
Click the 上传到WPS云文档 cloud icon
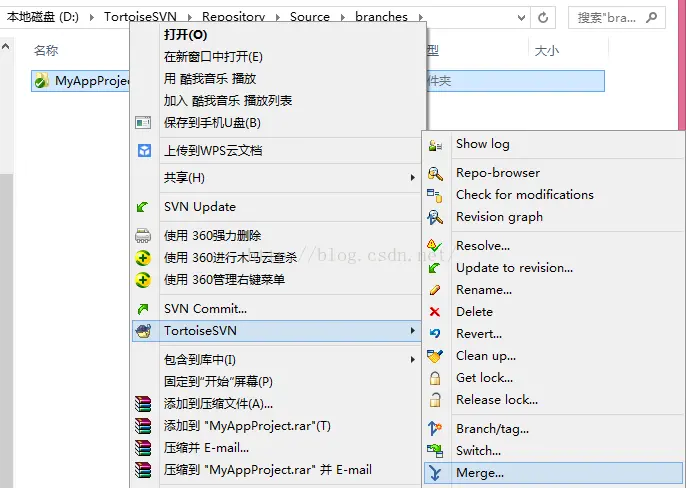click(x=144, y=151)
